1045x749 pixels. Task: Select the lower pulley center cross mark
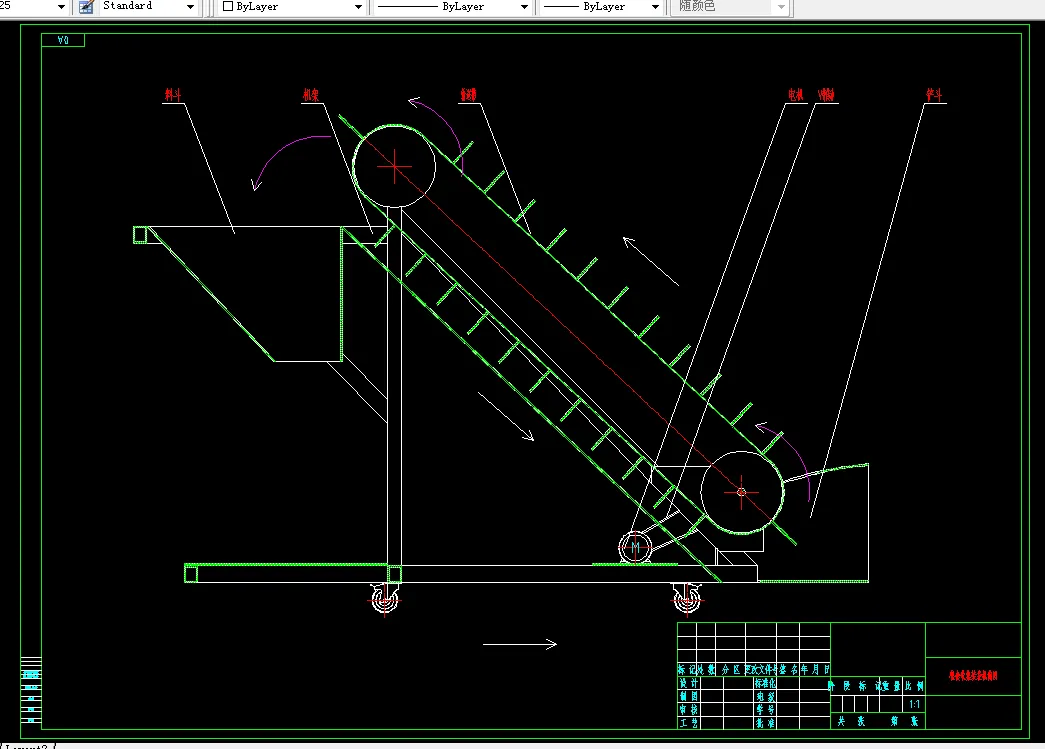(x=741, y=492)
